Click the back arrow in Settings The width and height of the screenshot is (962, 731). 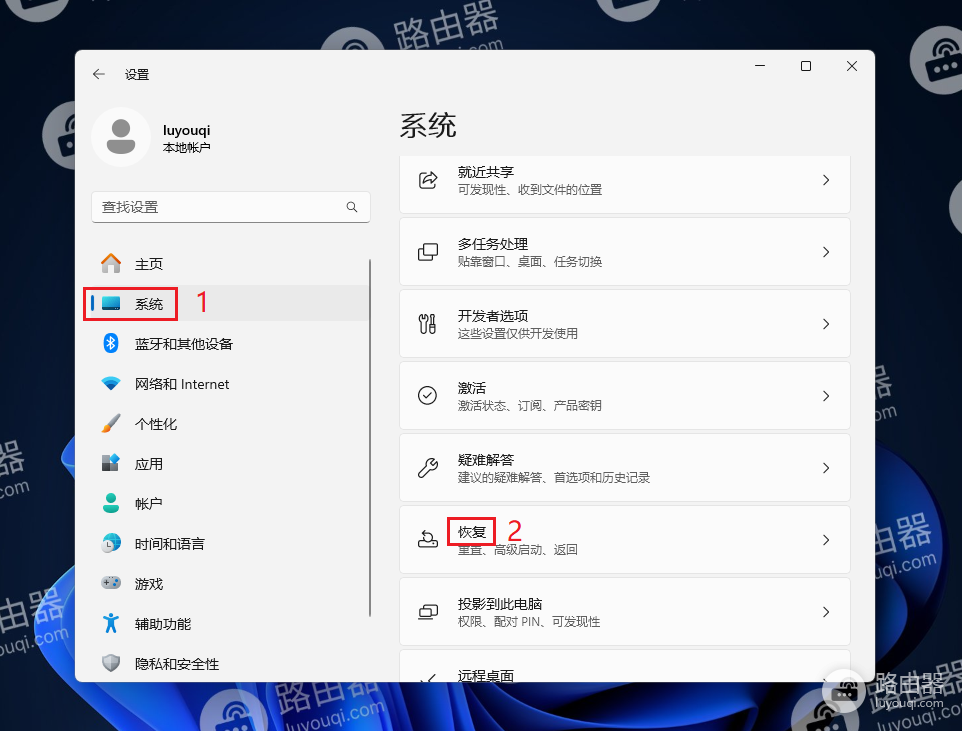pos(99,74)
